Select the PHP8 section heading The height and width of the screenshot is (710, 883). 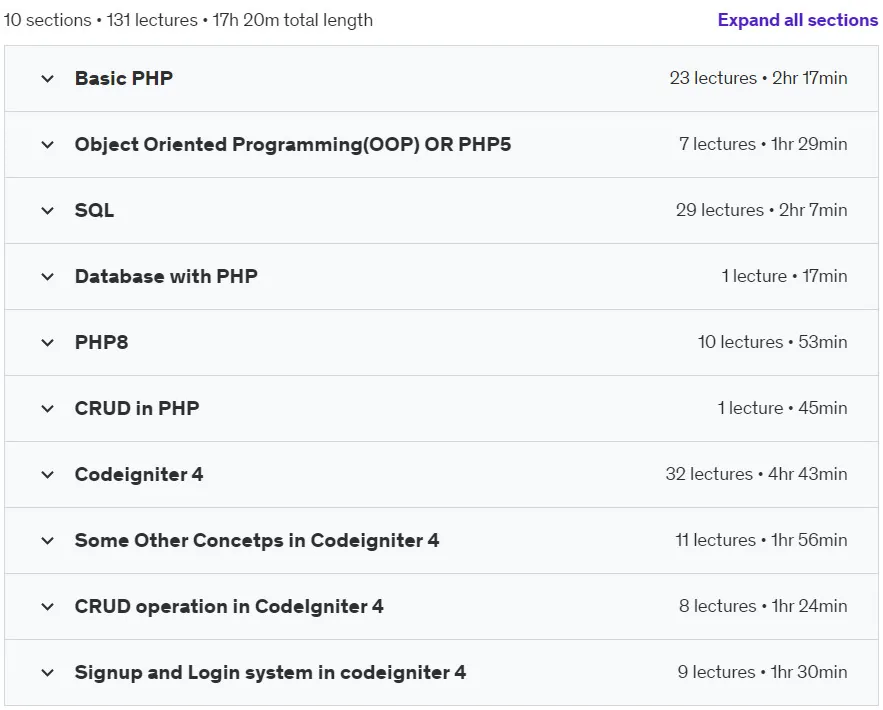[x=101, y=342]
